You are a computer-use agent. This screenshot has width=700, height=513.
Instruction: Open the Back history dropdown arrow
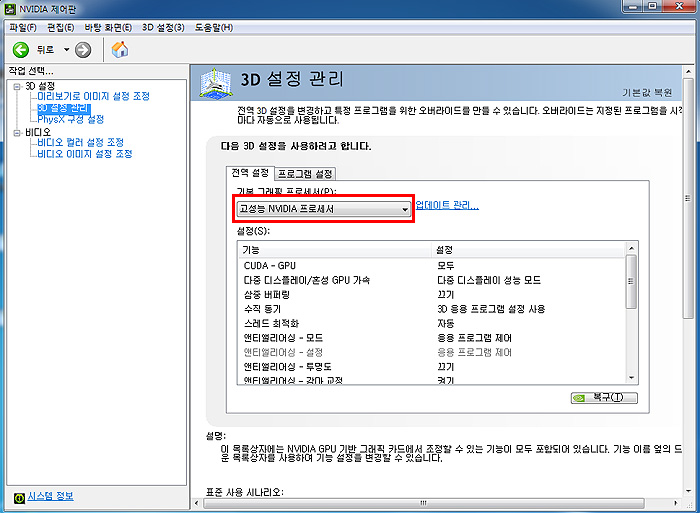(x=67, y=50)
